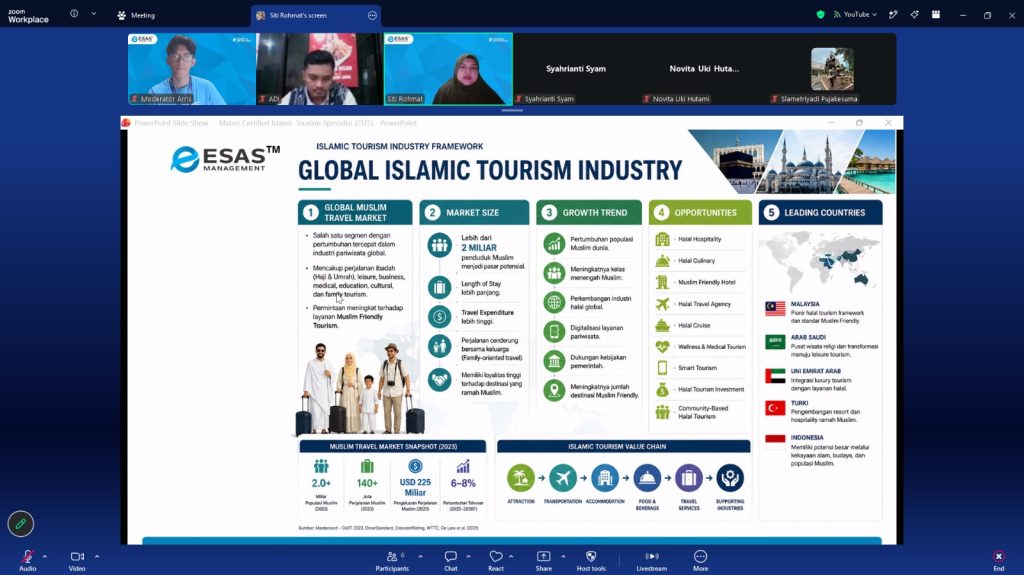Click the 'GLOBAL ISLAMIC TOURISM INDUSTRY' slide title
The image size is (1024, 575).
[x=490, y=171]
